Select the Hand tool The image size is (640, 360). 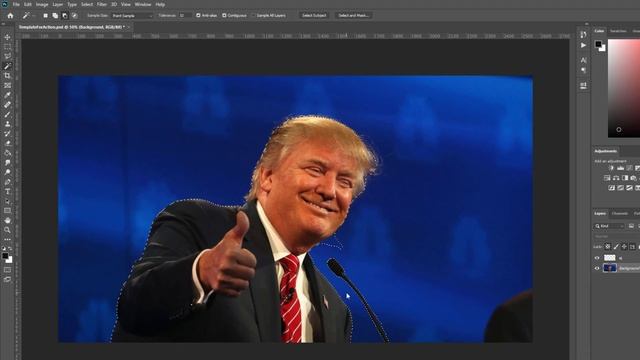click(x=7, y=221)
